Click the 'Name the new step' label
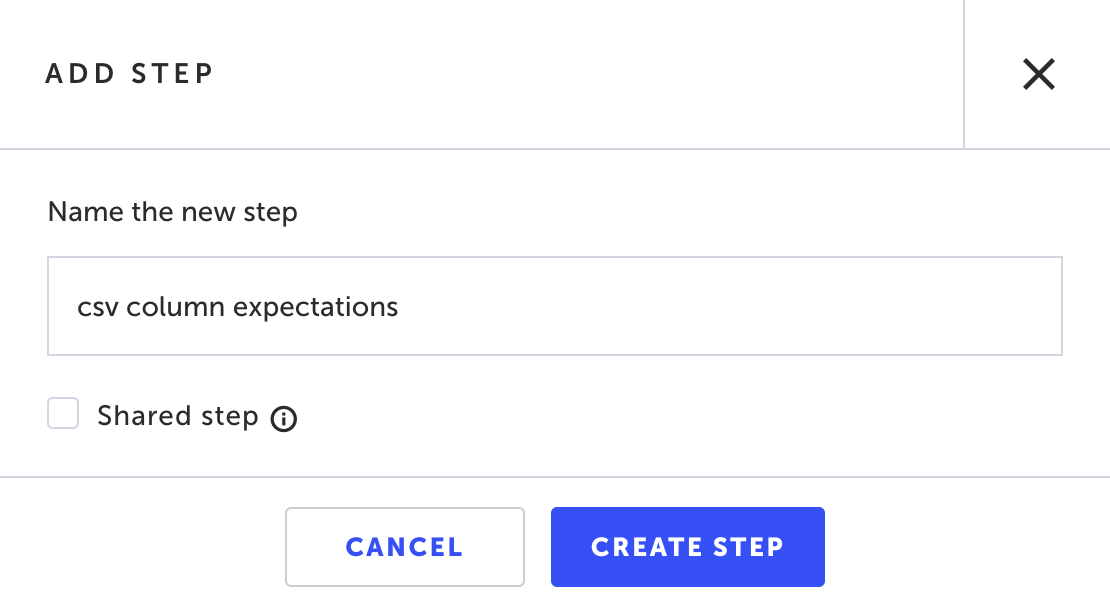Viewport: 1110px width, 612px height. coord(171,212)
